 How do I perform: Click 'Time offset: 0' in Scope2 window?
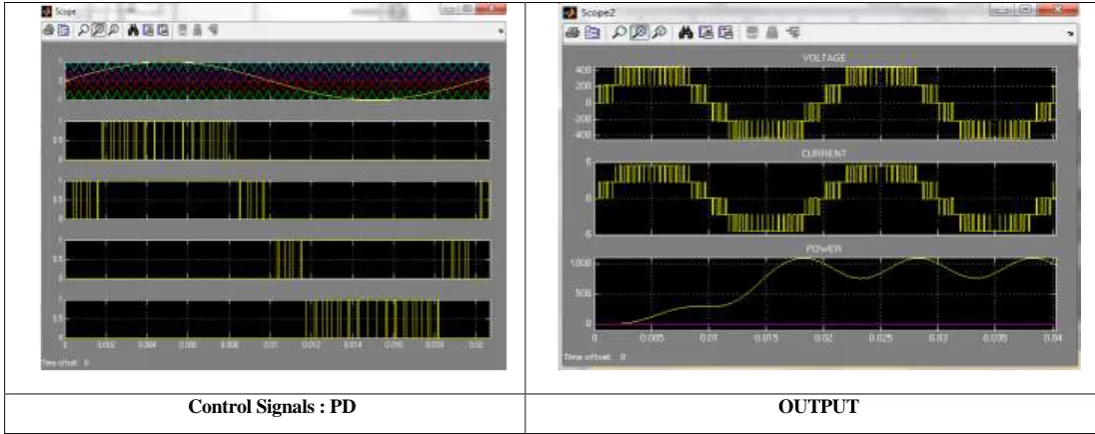pyautogui.click(x=594, y=356)
